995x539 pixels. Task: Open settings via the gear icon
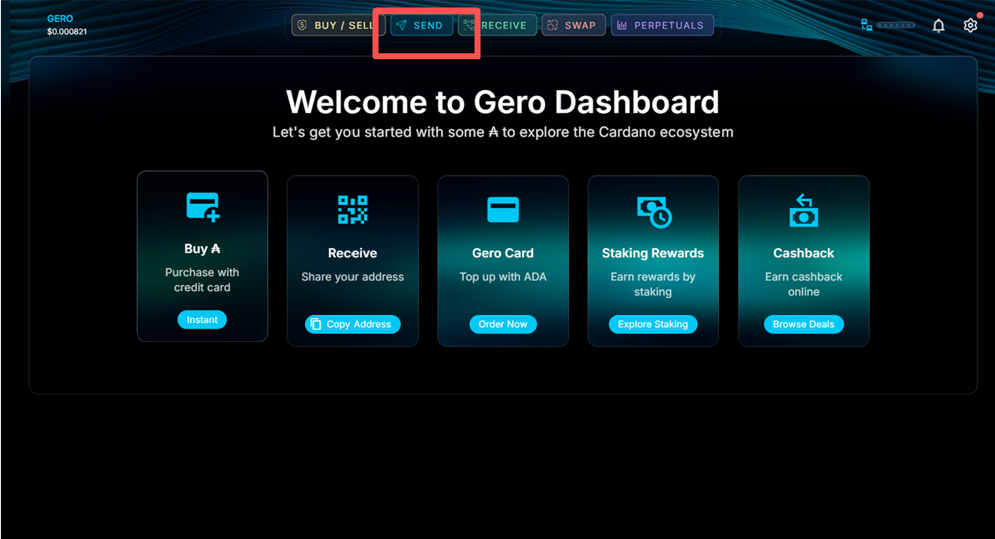click(x=970, y=26)
